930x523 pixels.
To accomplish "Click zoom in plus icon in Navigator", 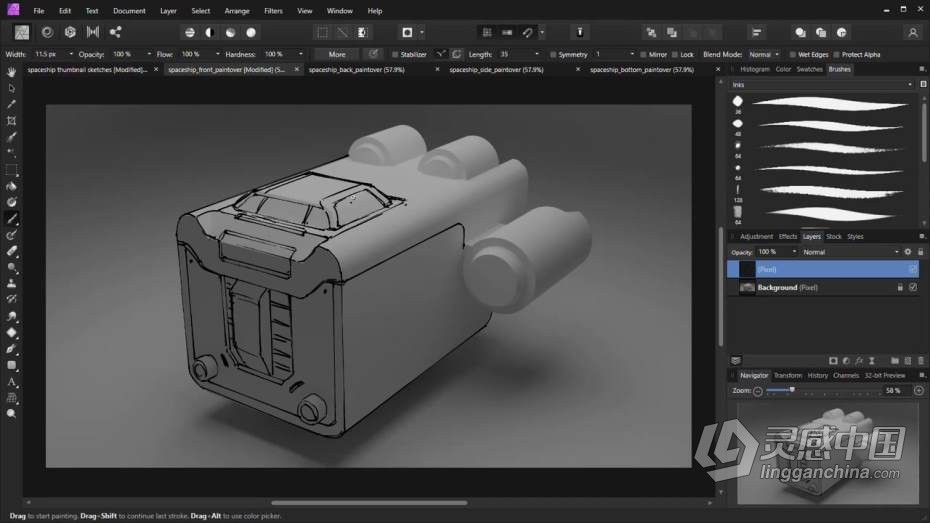I will (x=919, y=390).
